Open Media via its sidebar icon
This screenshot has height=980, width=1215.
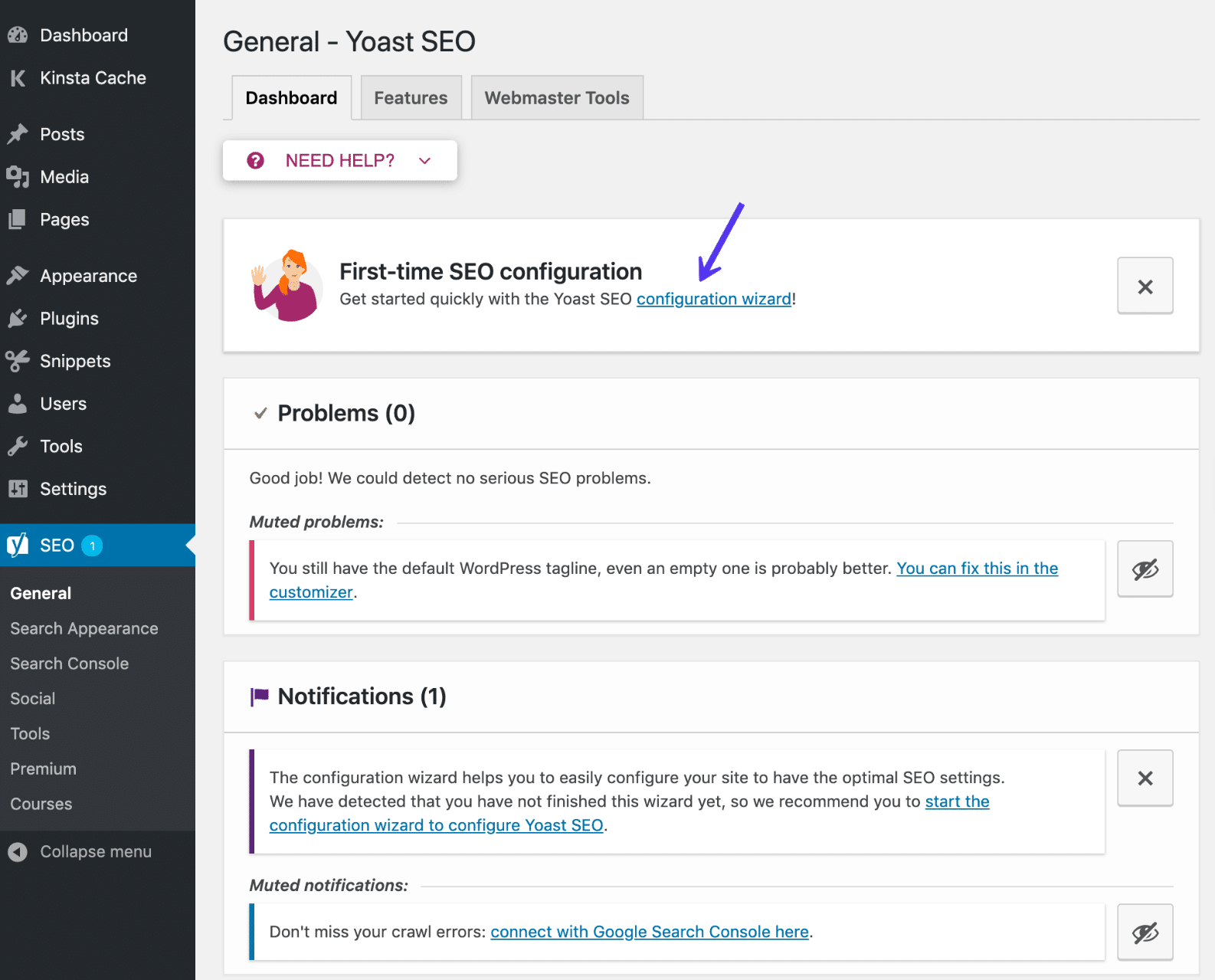18,177
